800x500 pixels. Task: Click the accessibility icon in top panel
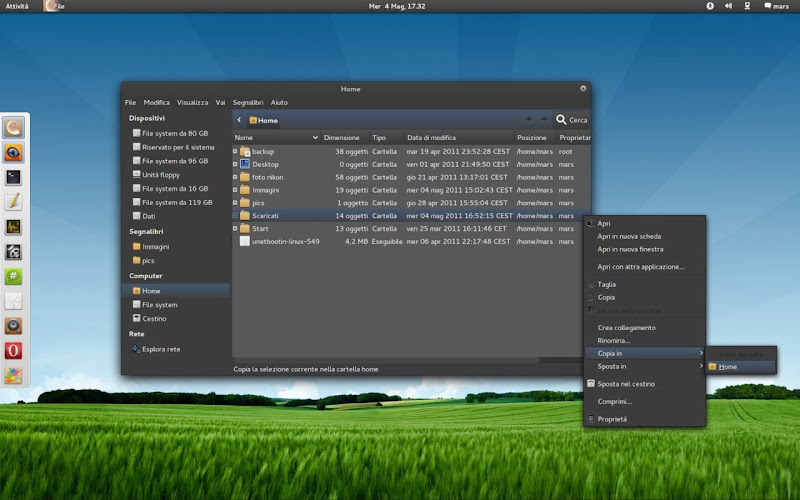pos(710,6)
